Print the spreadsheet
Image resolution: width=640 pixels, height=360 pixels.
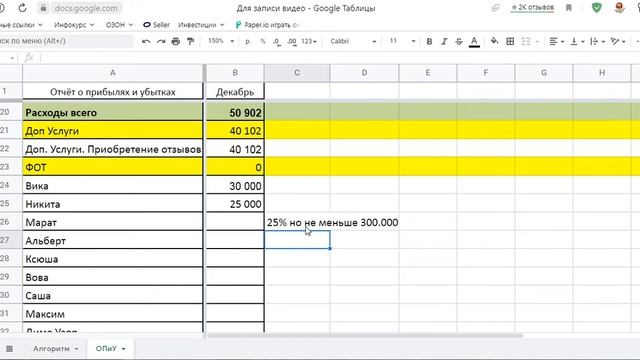[x=176, y=41]
